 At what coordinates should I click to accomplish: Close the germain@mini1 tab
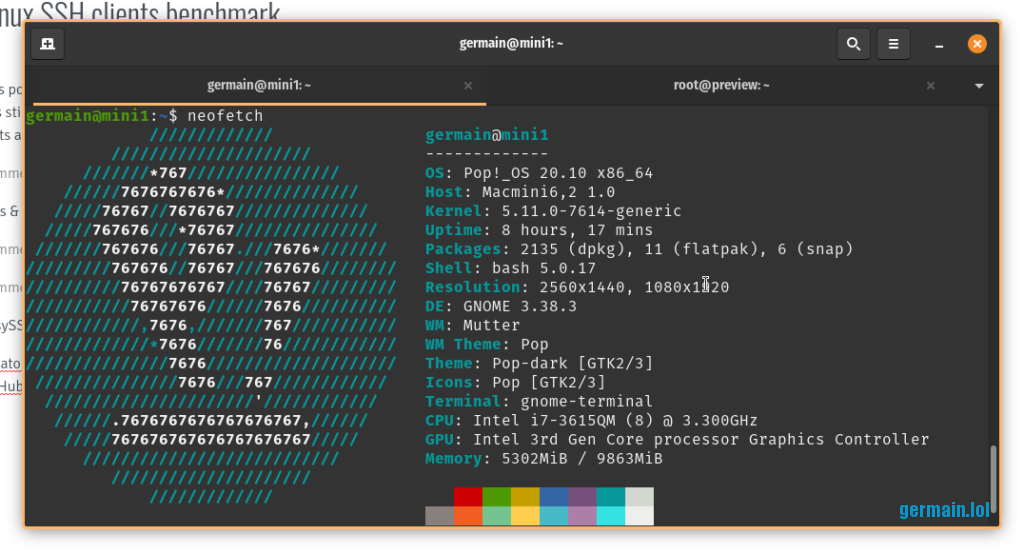[468, 86]
